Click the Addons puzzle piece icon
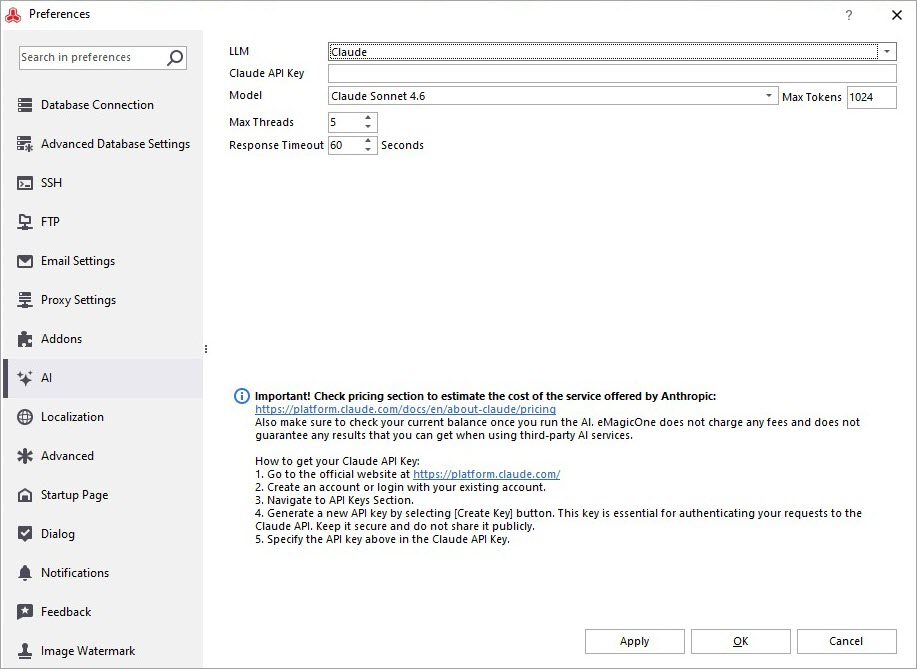The height and width of the screenshot is (669, 917). pos(25,339)
